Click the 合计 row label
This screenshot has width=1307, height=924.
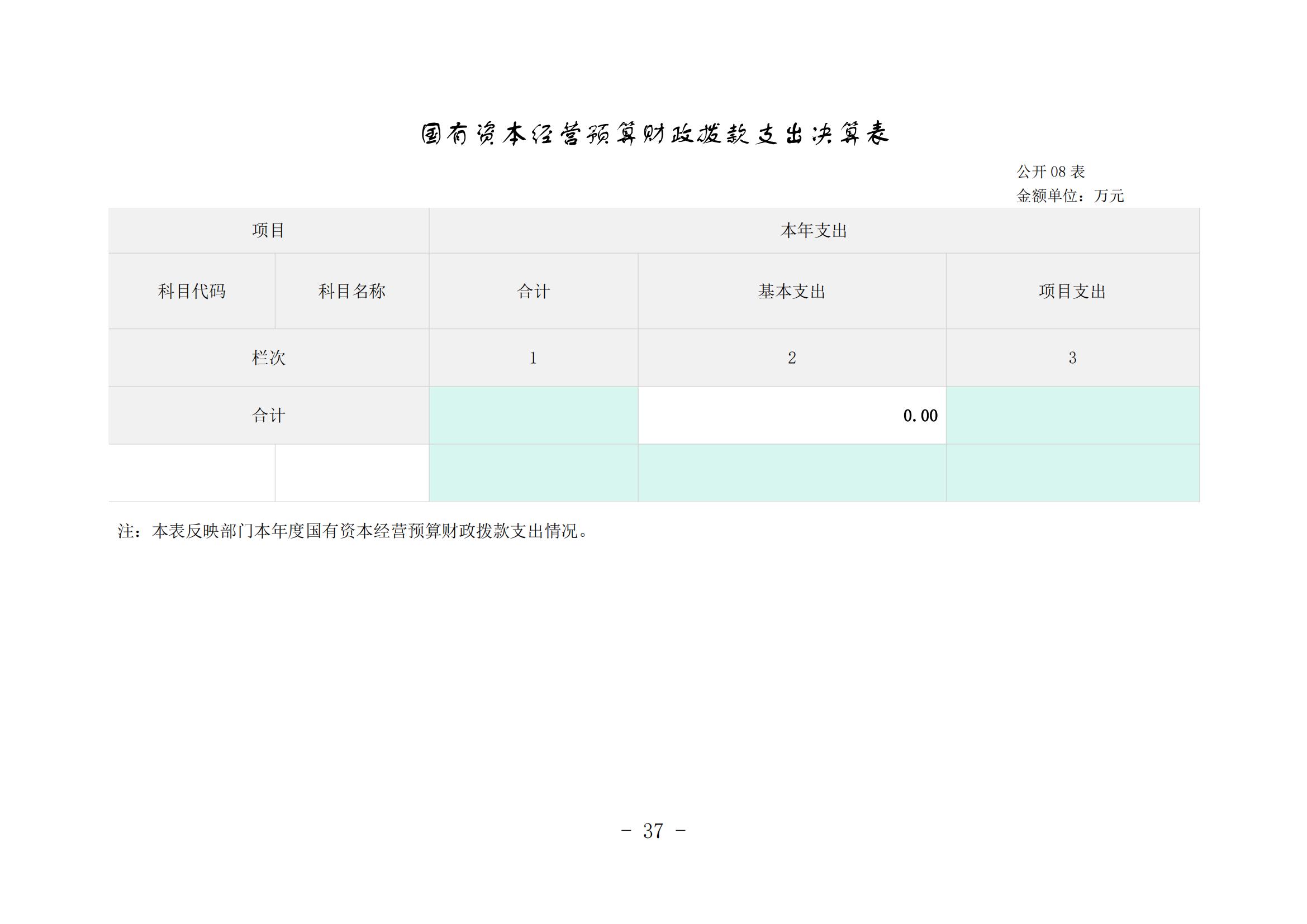point(269,415)
